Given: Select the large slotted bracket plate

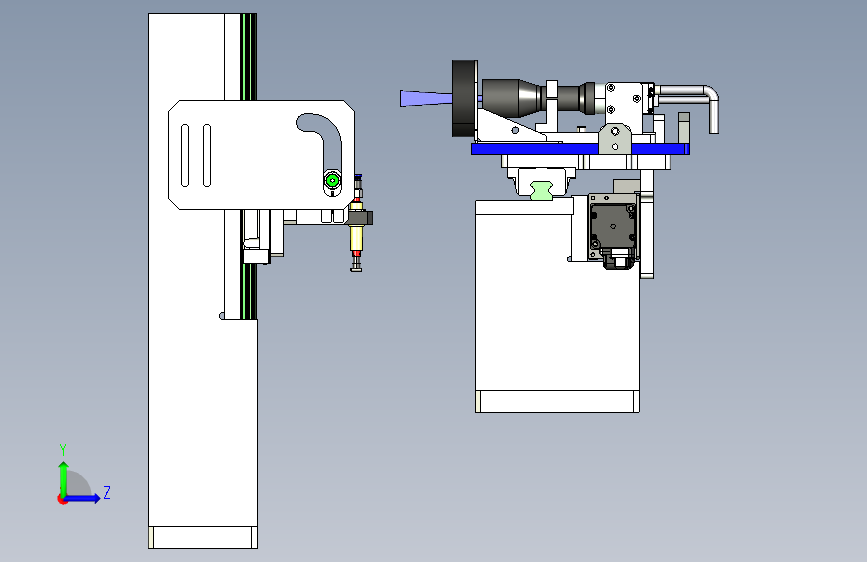Looking at the screenshot, I should pyautogui.click(x=260, y=155).
